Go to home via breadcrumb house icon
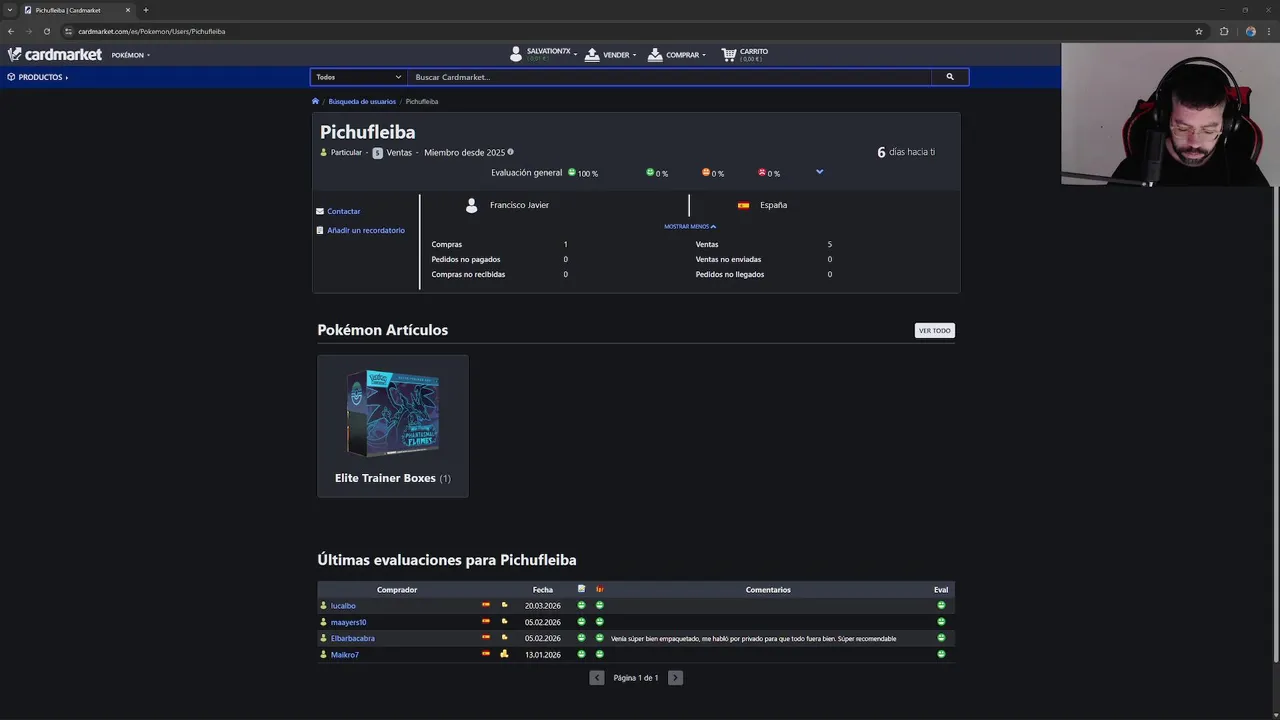This screenshot has height=720, width=1280. (315, 101)
